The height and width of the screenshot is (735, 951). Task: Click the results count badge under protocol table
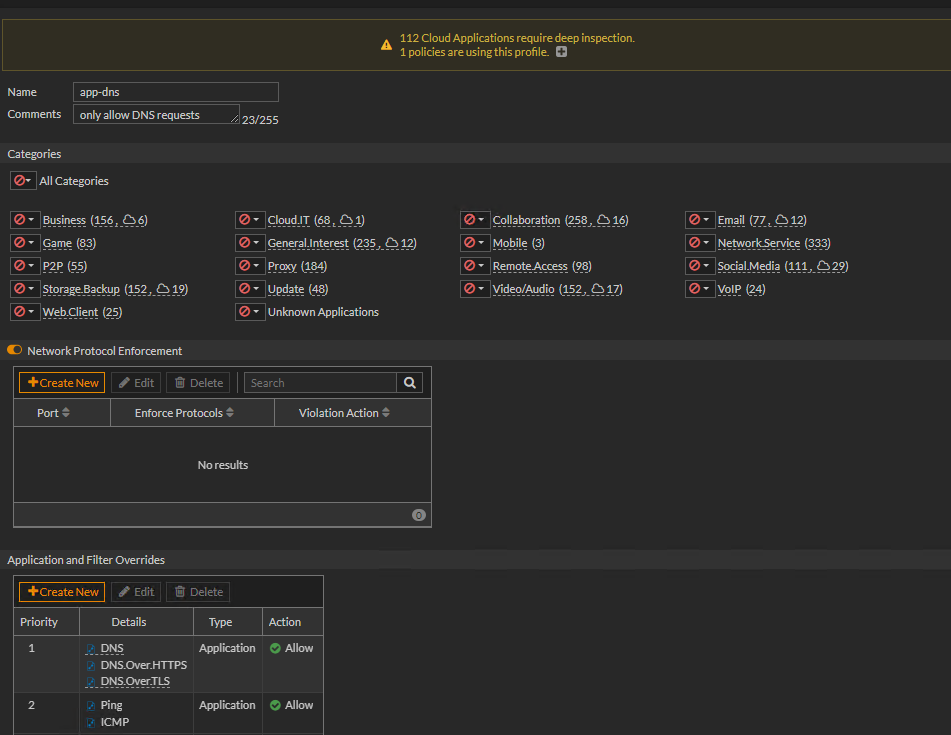coord(418,515)
